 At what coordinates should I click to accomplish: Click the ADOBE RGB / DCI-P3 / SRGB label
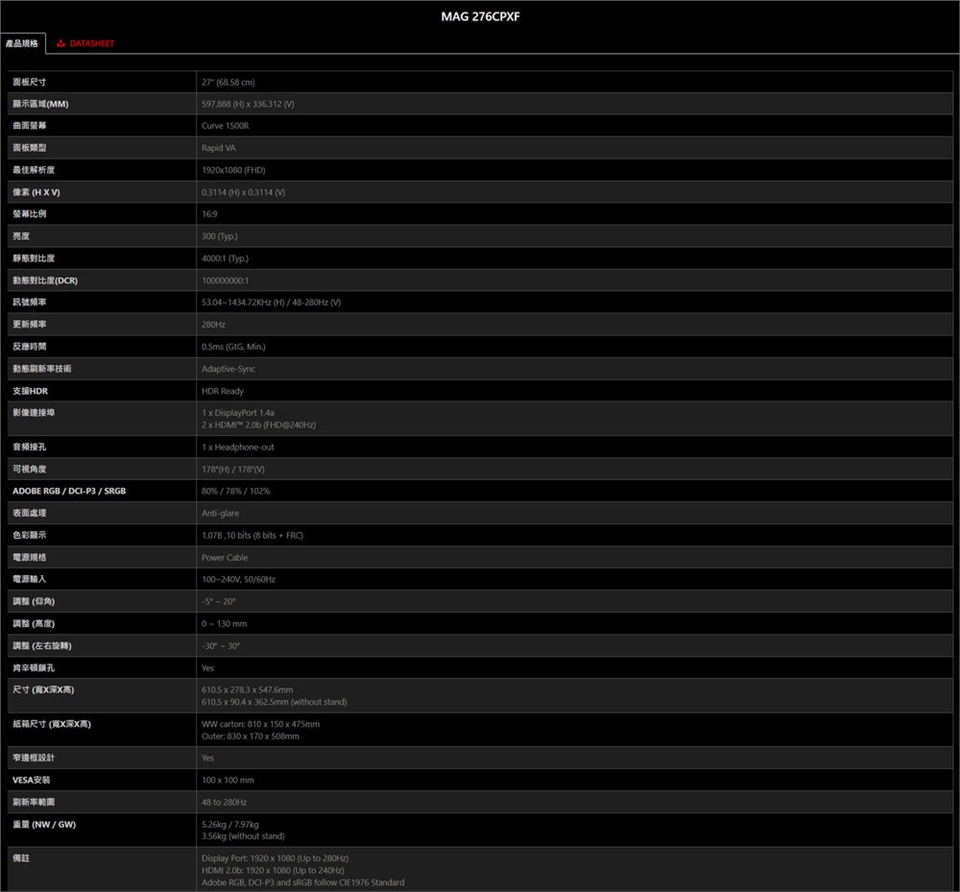69,491
